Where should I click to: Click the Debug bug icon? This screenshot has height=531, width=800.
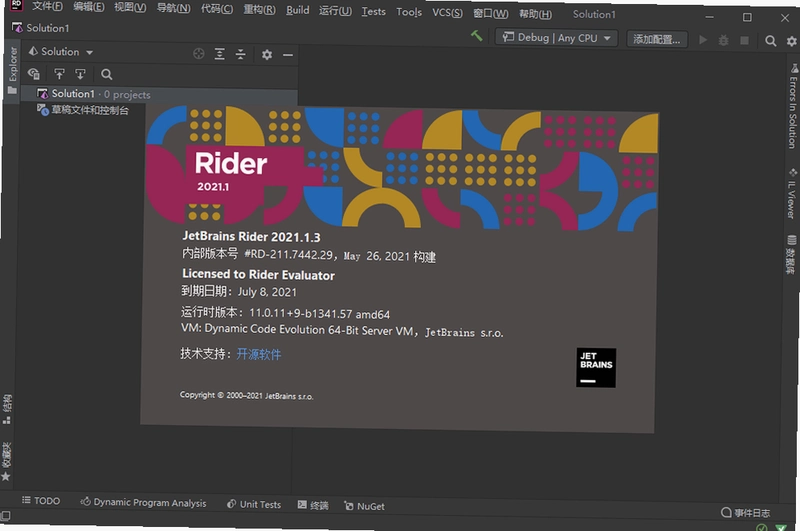[x=723, y=40]
